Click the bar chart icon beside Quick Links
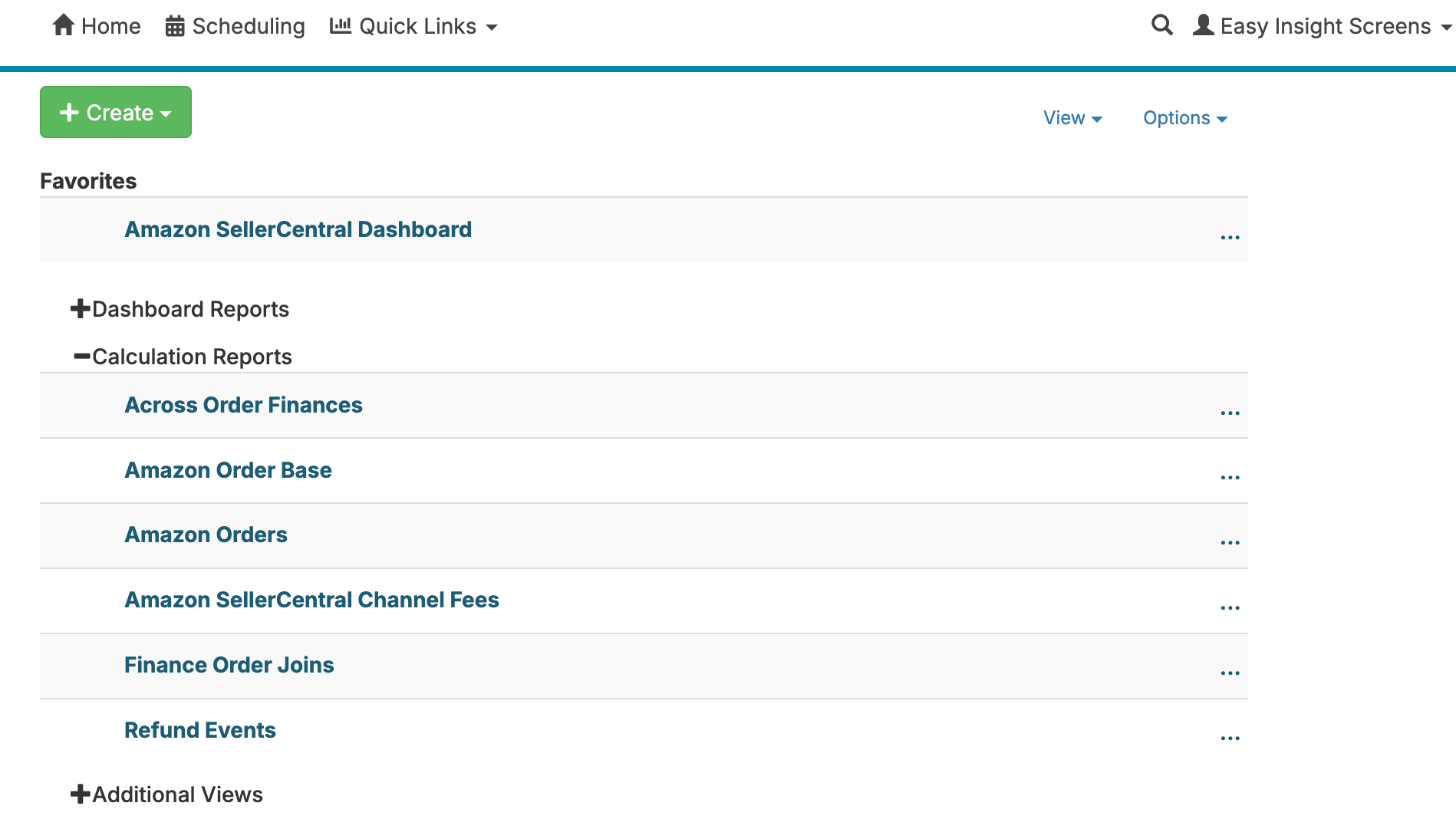The image size is (1456, 829). 340,25
